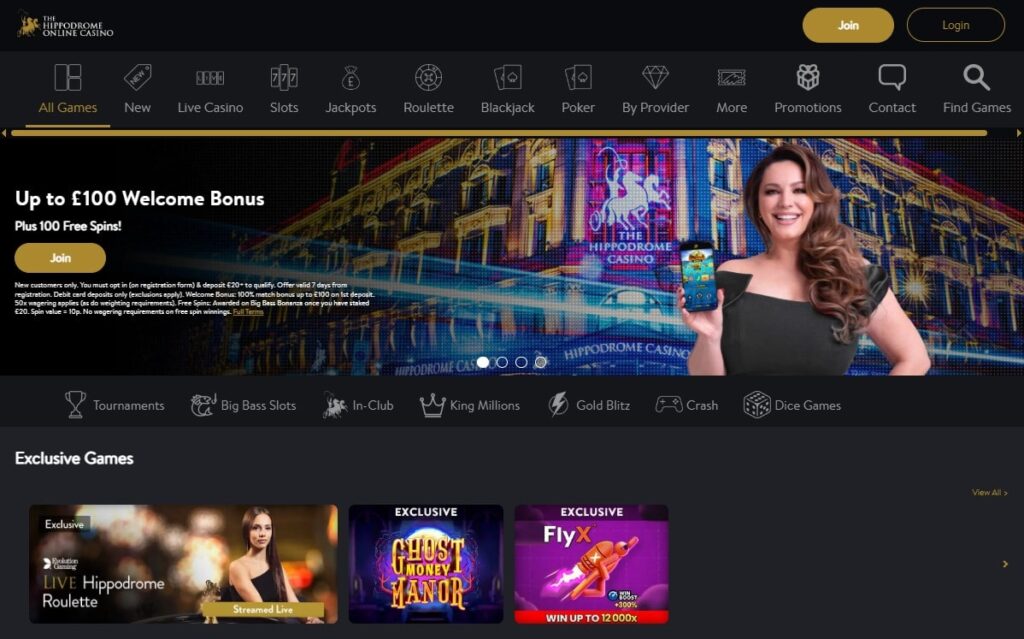Open the In-Club horse icon
The height and width of the screenshot is (639, 1024).
click(x=334, y=405)
